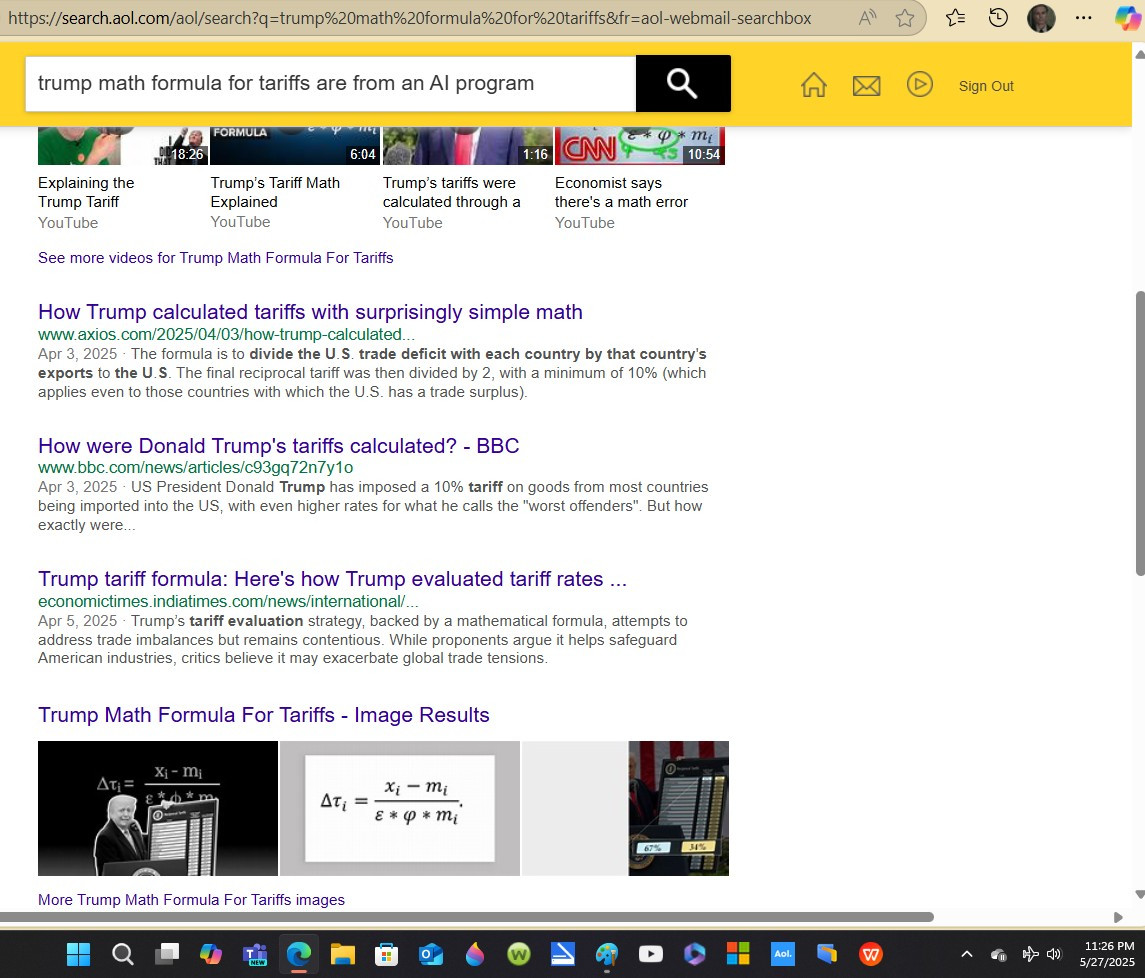
Task: Click 'More Trump Math Formula For Tariffs images' link
Action: coord(191,900)
